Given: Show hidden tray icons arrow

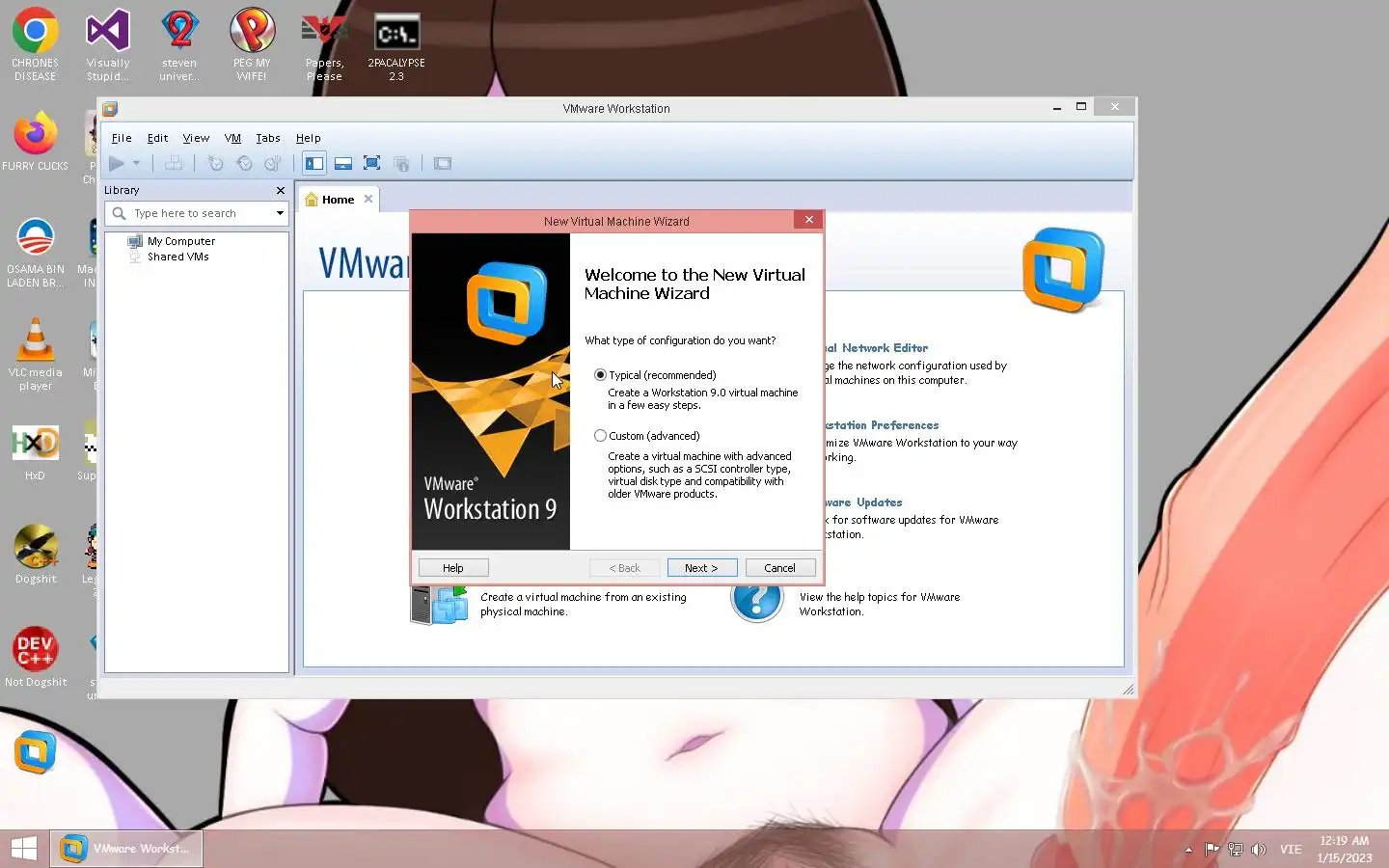Looking at the screenshot, I should 1188,850.
